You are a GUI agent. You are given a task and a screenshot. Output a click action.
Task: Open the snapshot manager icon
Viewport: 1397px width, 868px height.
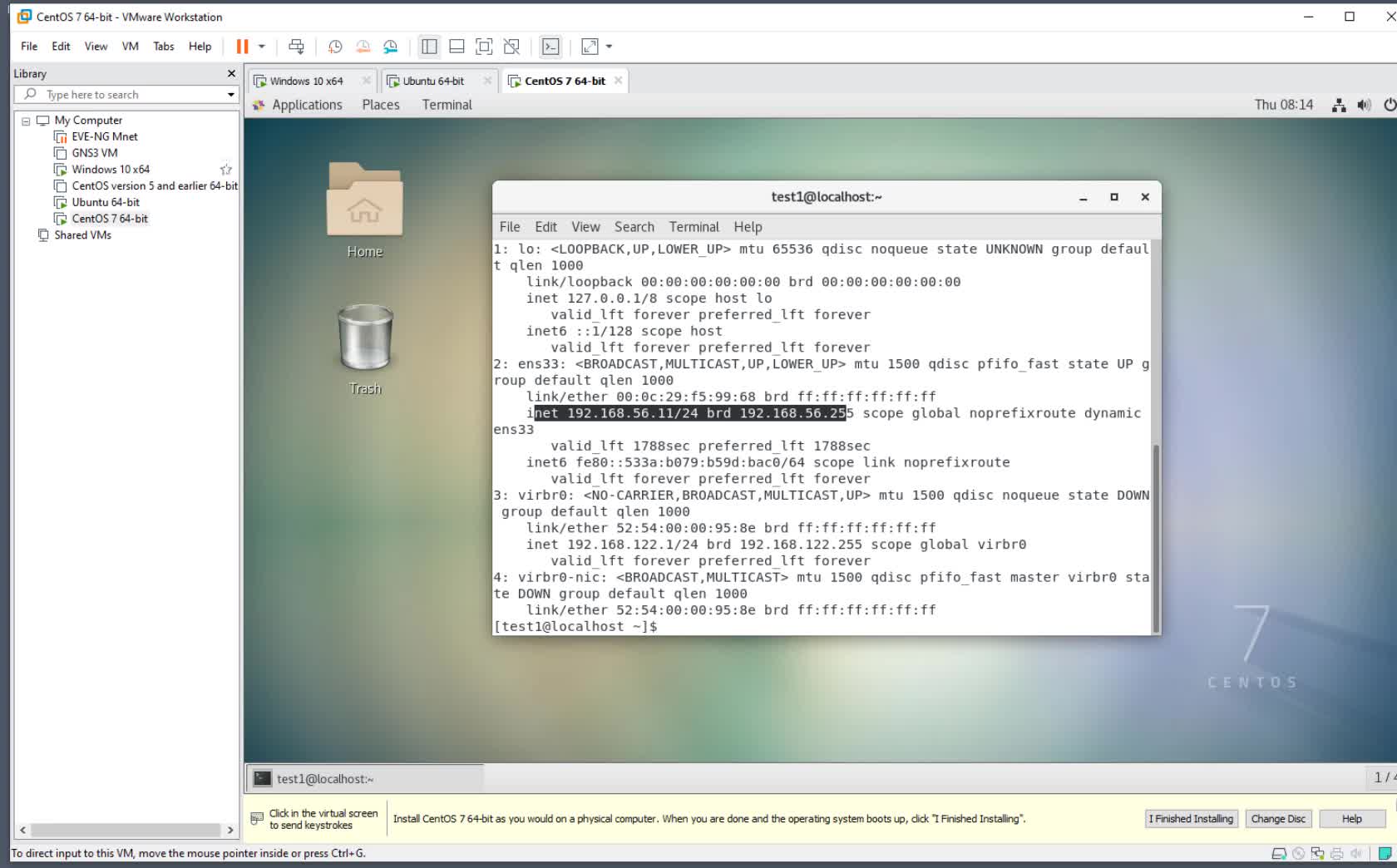point(390,47)
